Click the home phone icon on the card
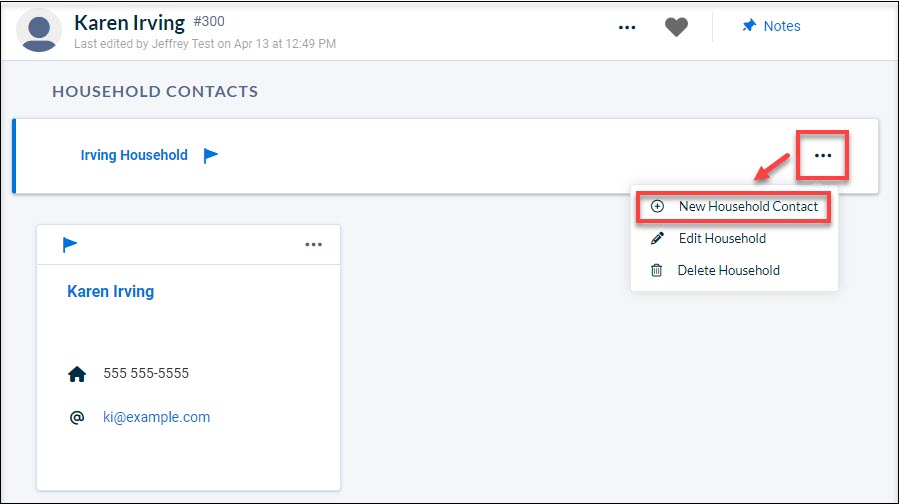 pyautogui.click(x=77, y=374)
